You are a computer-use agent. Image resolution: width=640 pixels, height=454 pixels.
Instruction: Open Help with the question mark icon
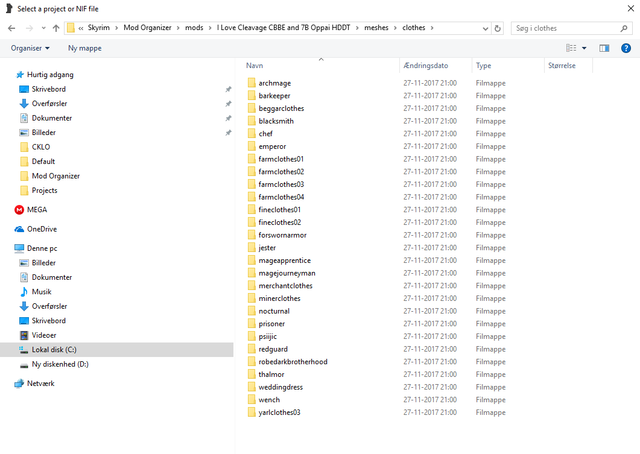tap(626, 48)
